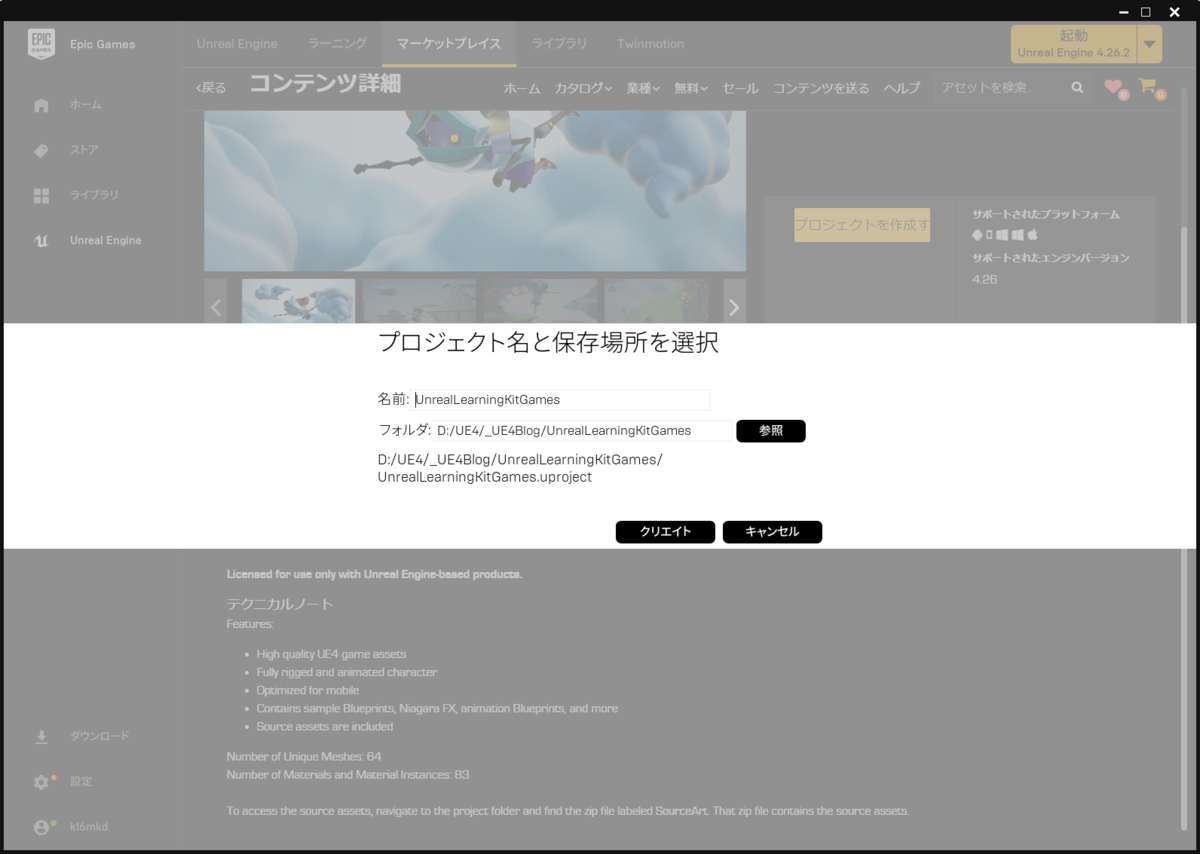Open the marketplace ホーム menu item
Viewport: 1200px width, 854px height.
(522, 88)
